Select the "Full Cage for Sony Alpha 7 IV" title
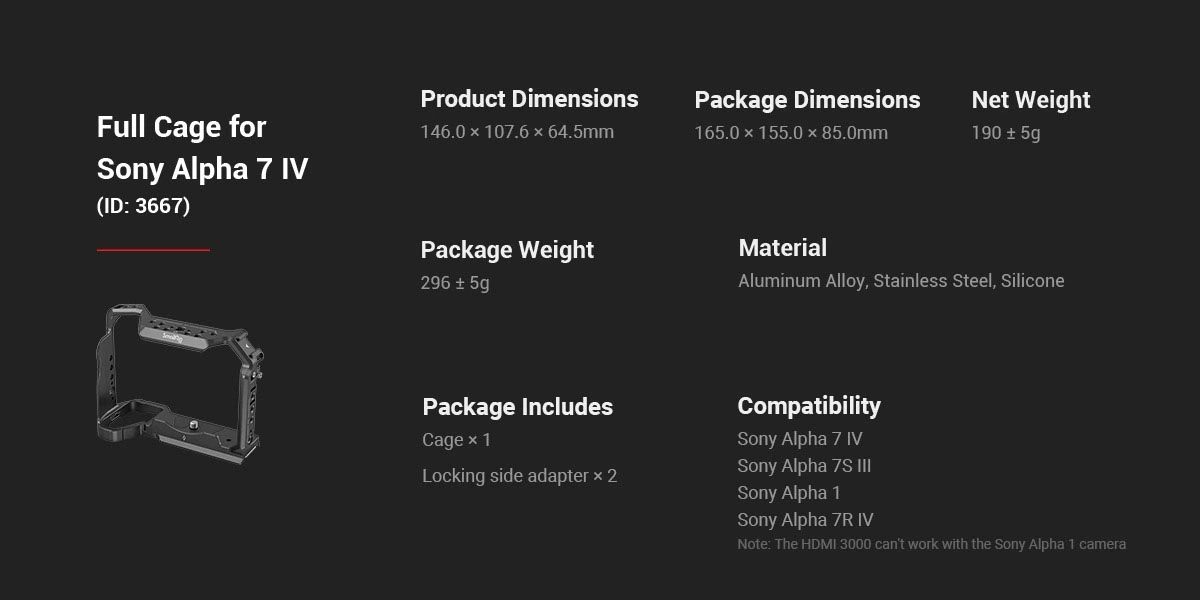Viewport: 1200px width, 600px height. coord(202,148)
